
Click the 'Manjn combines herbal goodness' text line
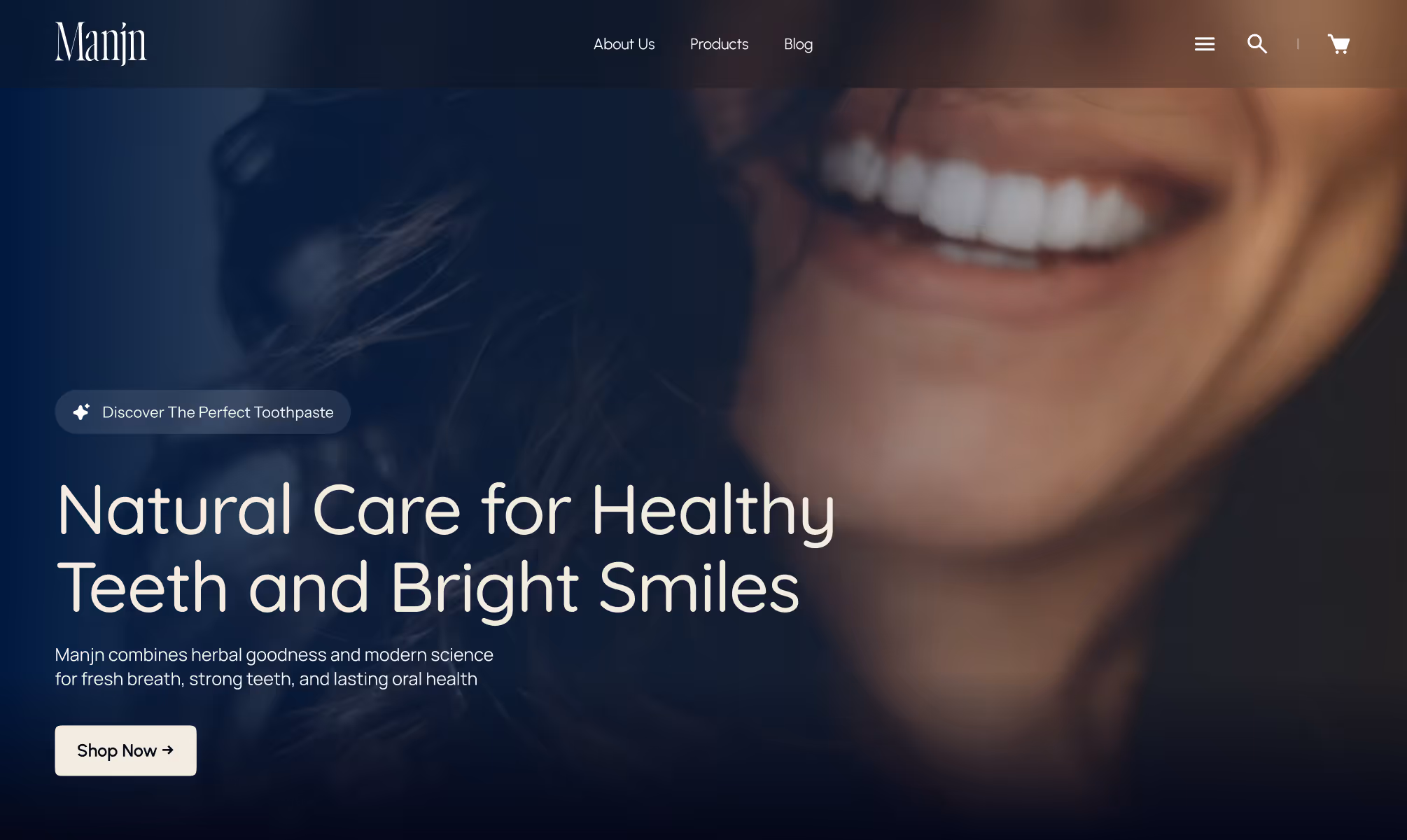274,654
